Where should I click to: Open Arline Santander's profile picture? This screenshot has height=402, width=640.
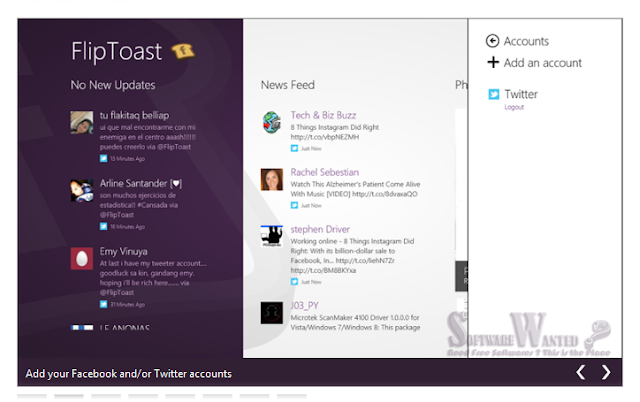(x=82, y=190)
